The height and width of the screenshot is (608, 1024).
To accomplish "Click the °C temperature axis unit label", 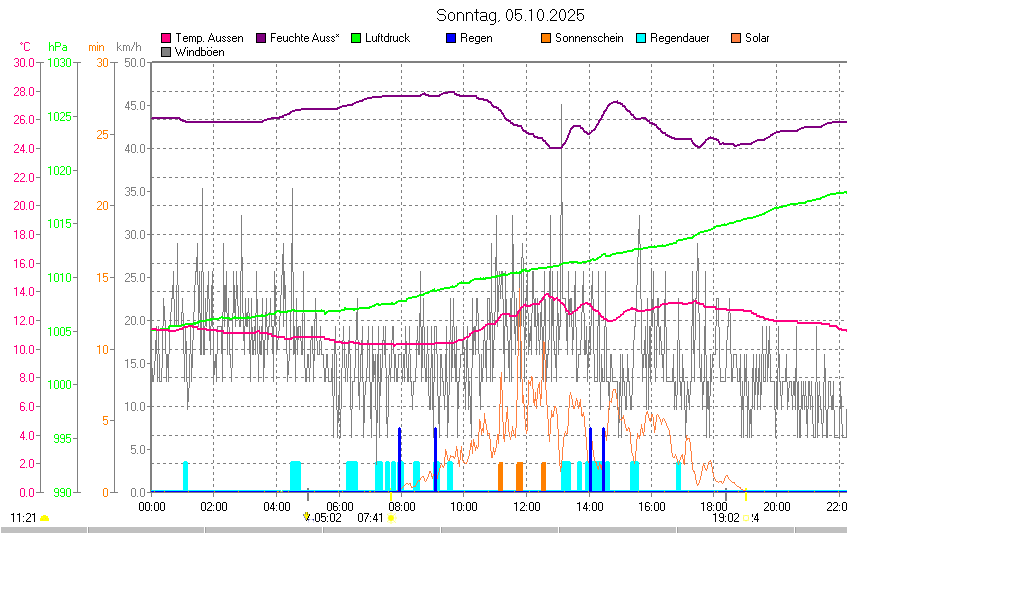I will point(25,47).
